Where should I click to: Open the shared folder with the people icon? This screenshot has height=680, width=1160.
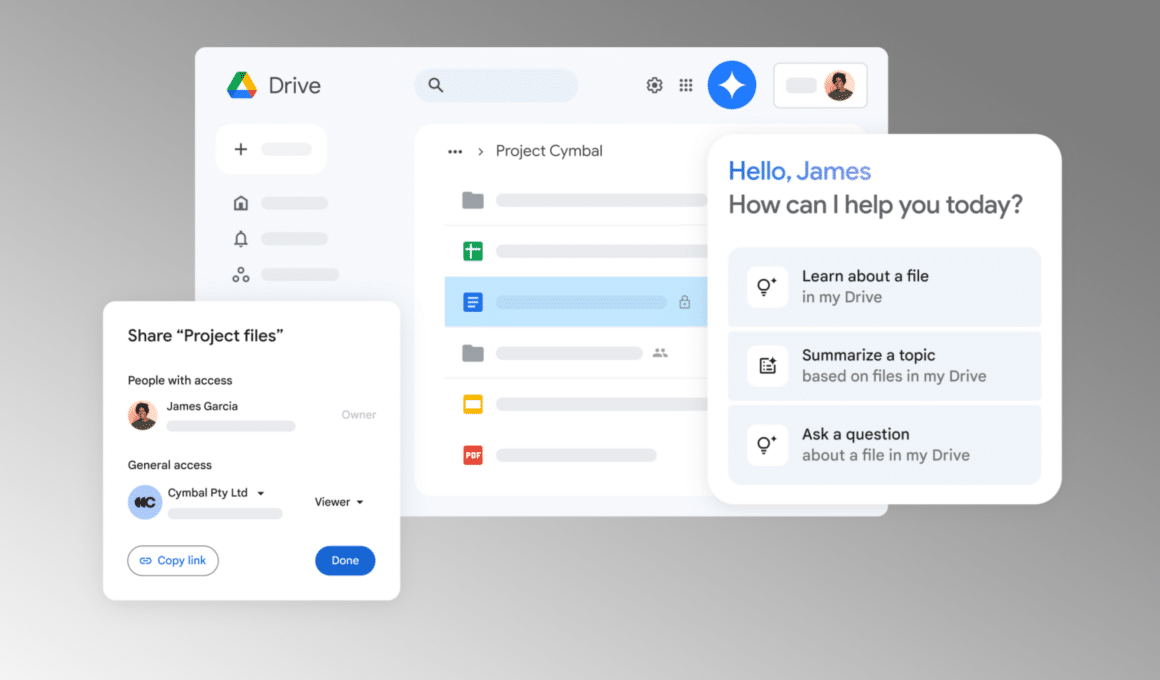point(473,353)
